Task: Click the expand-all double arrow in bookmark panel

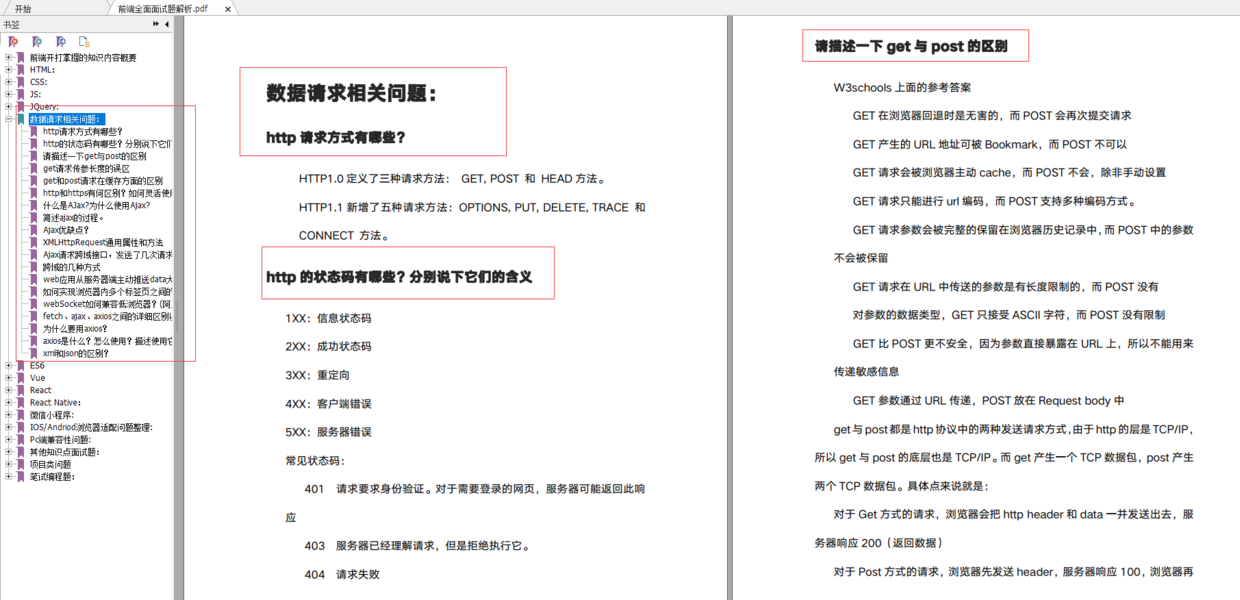Action: click(x=156, y=24)
